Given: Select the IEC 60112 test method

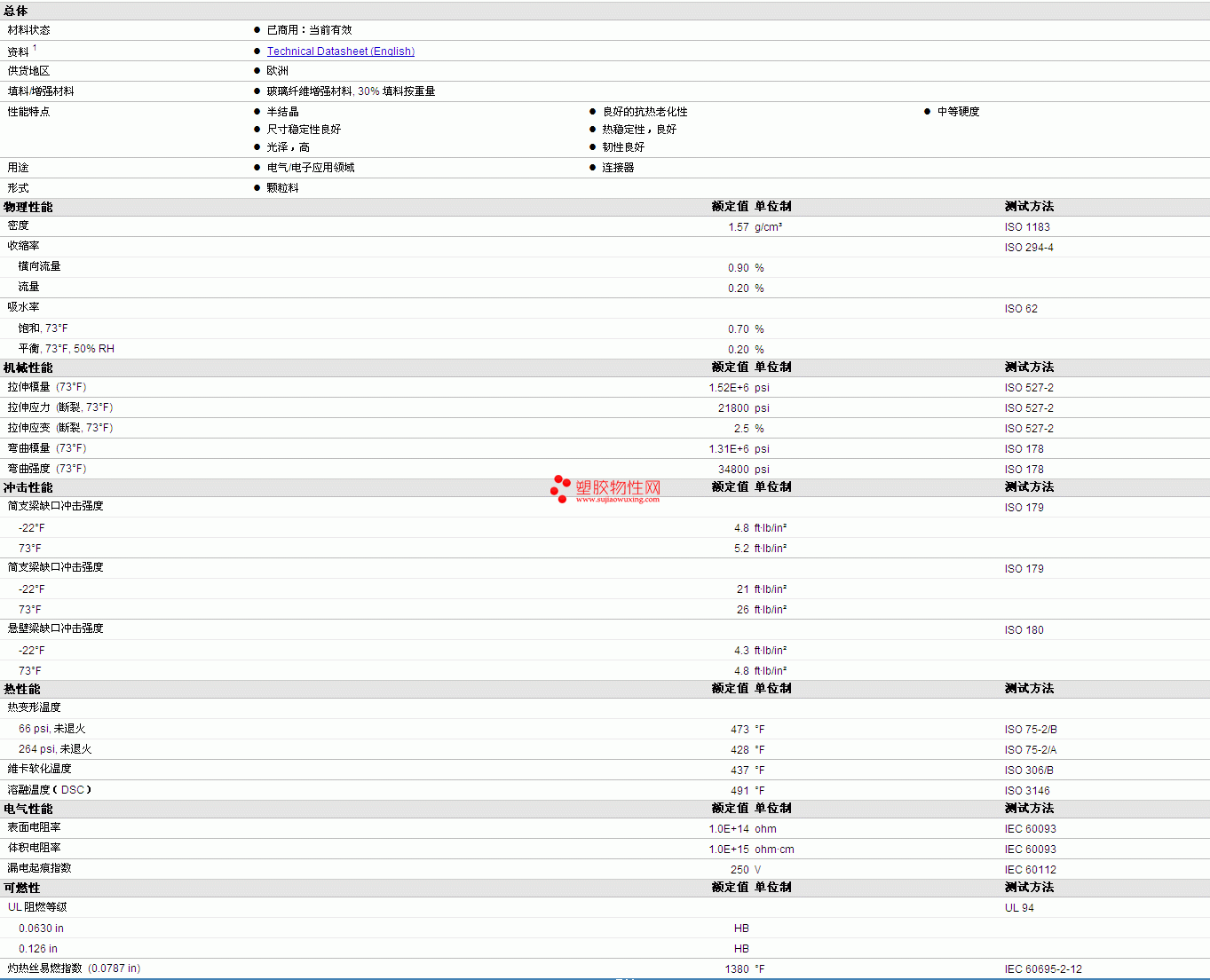Looking at the screenshot, I should (1031, 870).
